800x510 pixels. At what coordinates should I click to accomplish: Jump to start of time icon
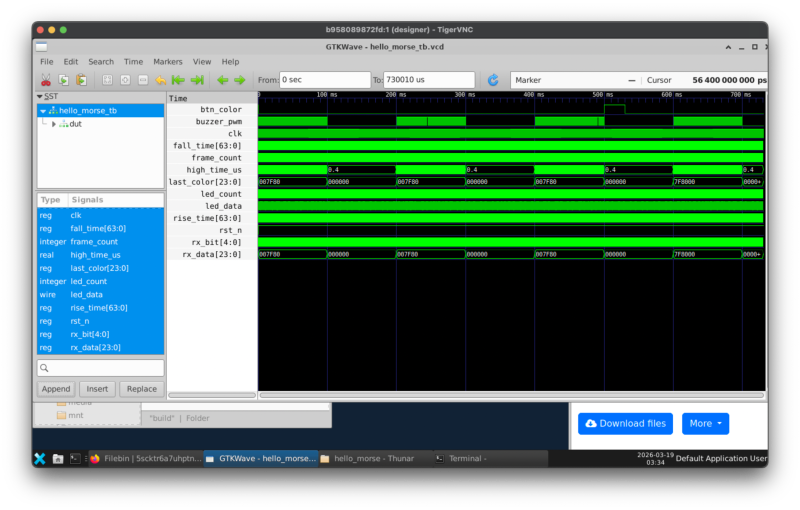tap(178, 80)
